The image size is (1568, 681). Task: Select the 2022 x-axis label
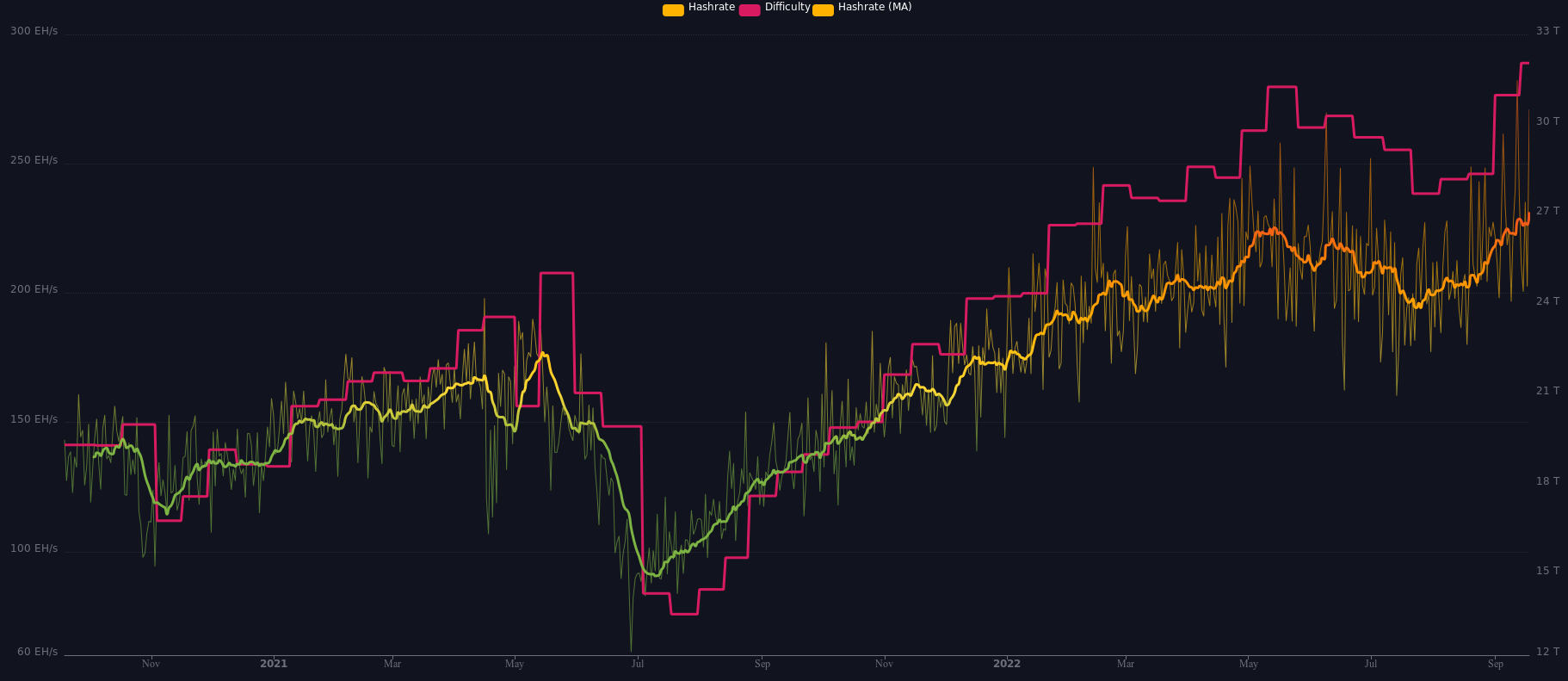(x=1007, y=664)
